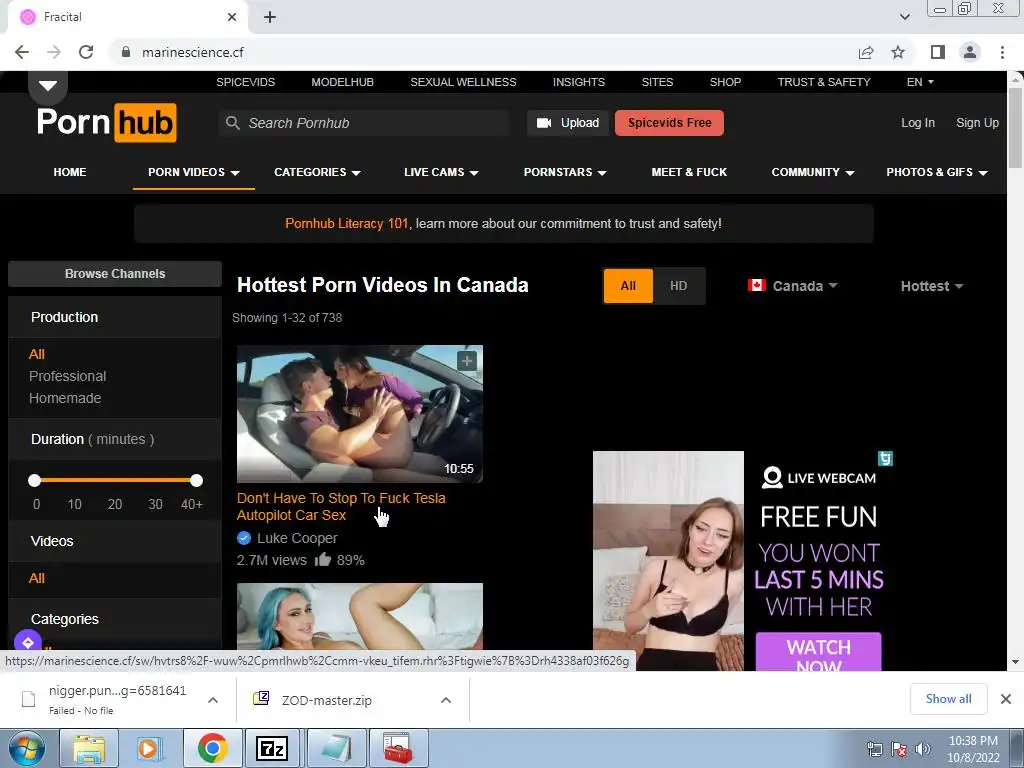1024x768 pixels.
Task: Expand the Live Cams dropdown
Action: pyautogui.click(x=441, y=172)
